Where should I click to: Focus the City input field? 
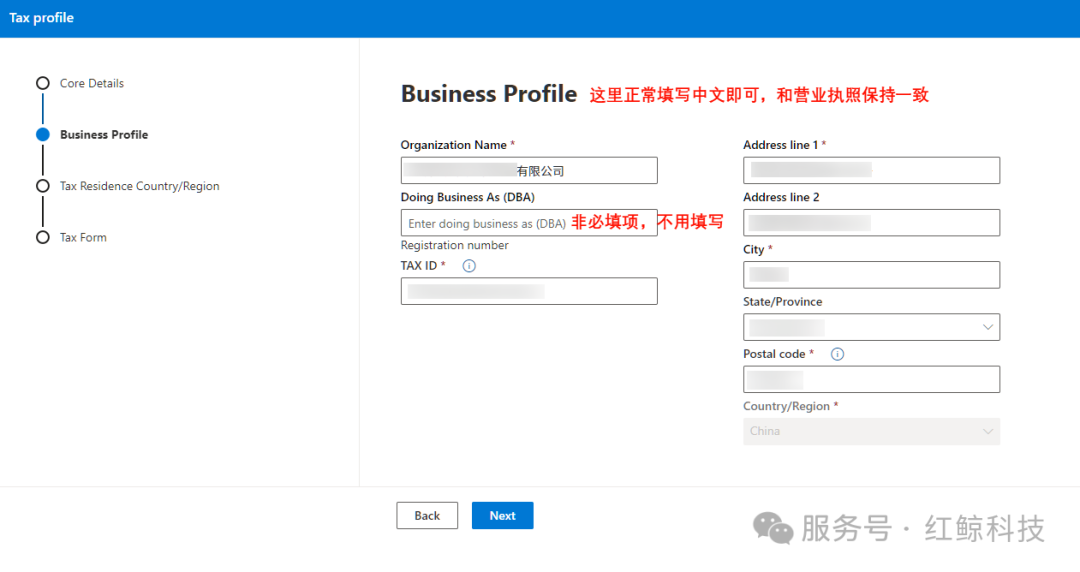point(871,275)
